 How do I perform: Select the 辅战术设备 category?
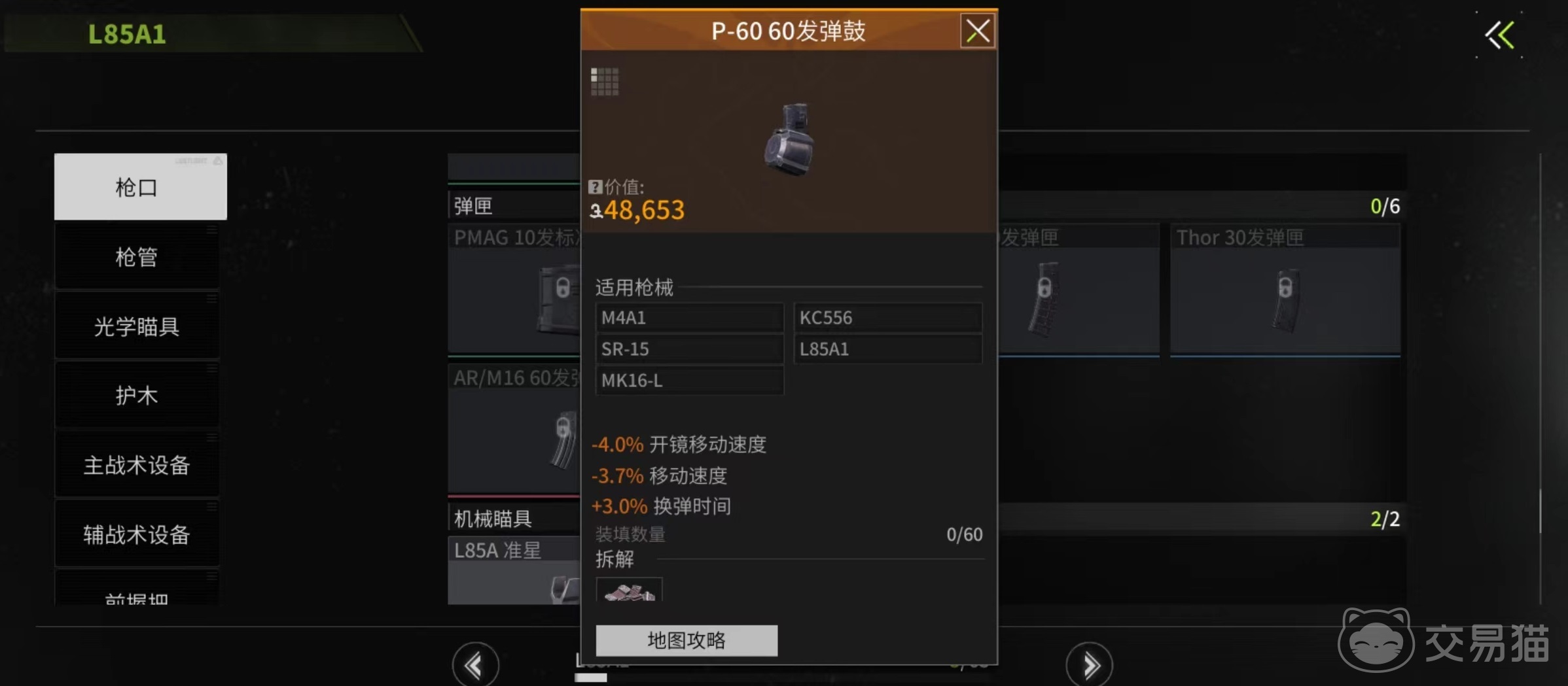tap(137, 534)
